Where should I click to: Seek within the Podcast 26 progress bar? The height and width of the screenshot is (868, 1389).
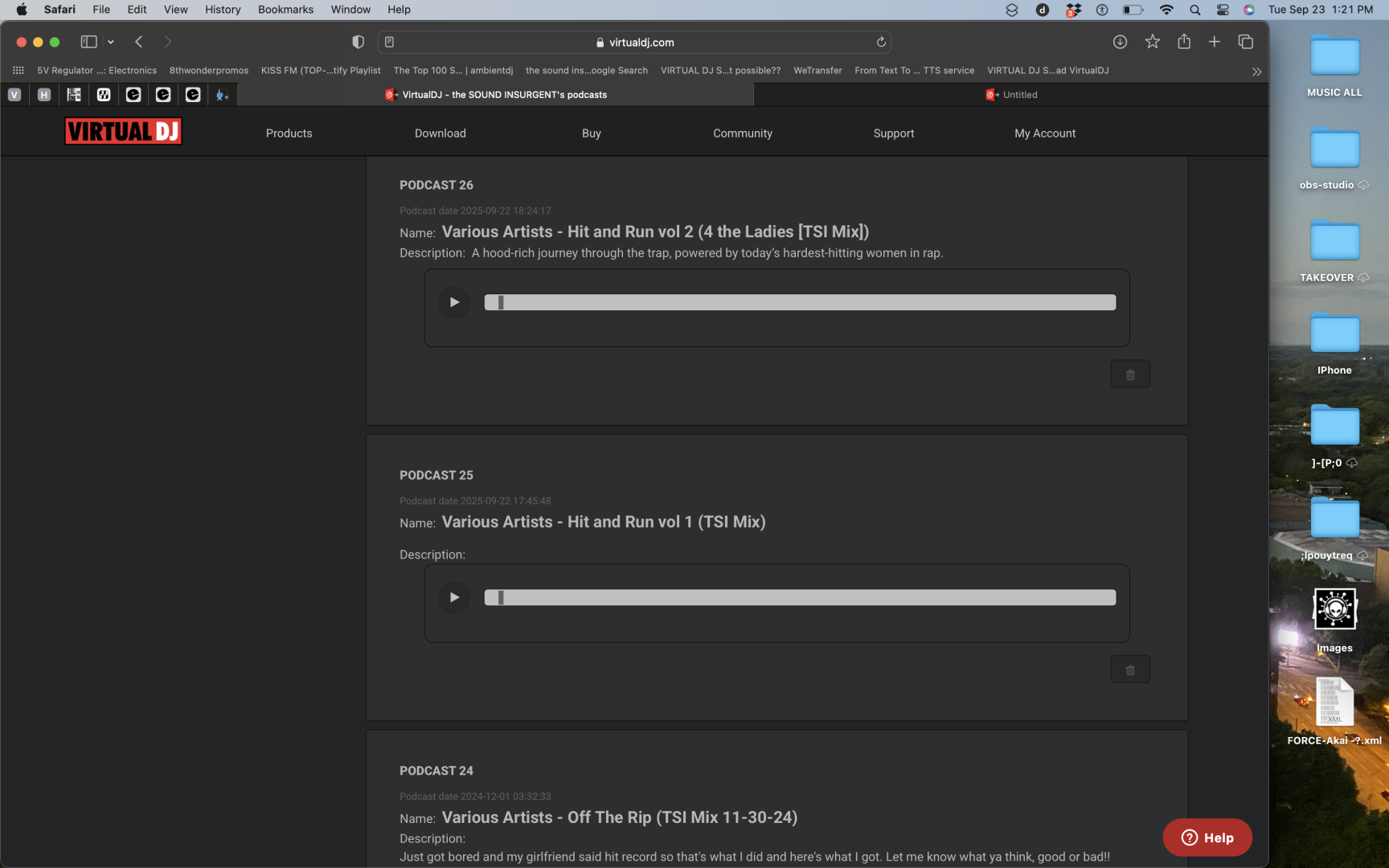(x=800, y=302)
